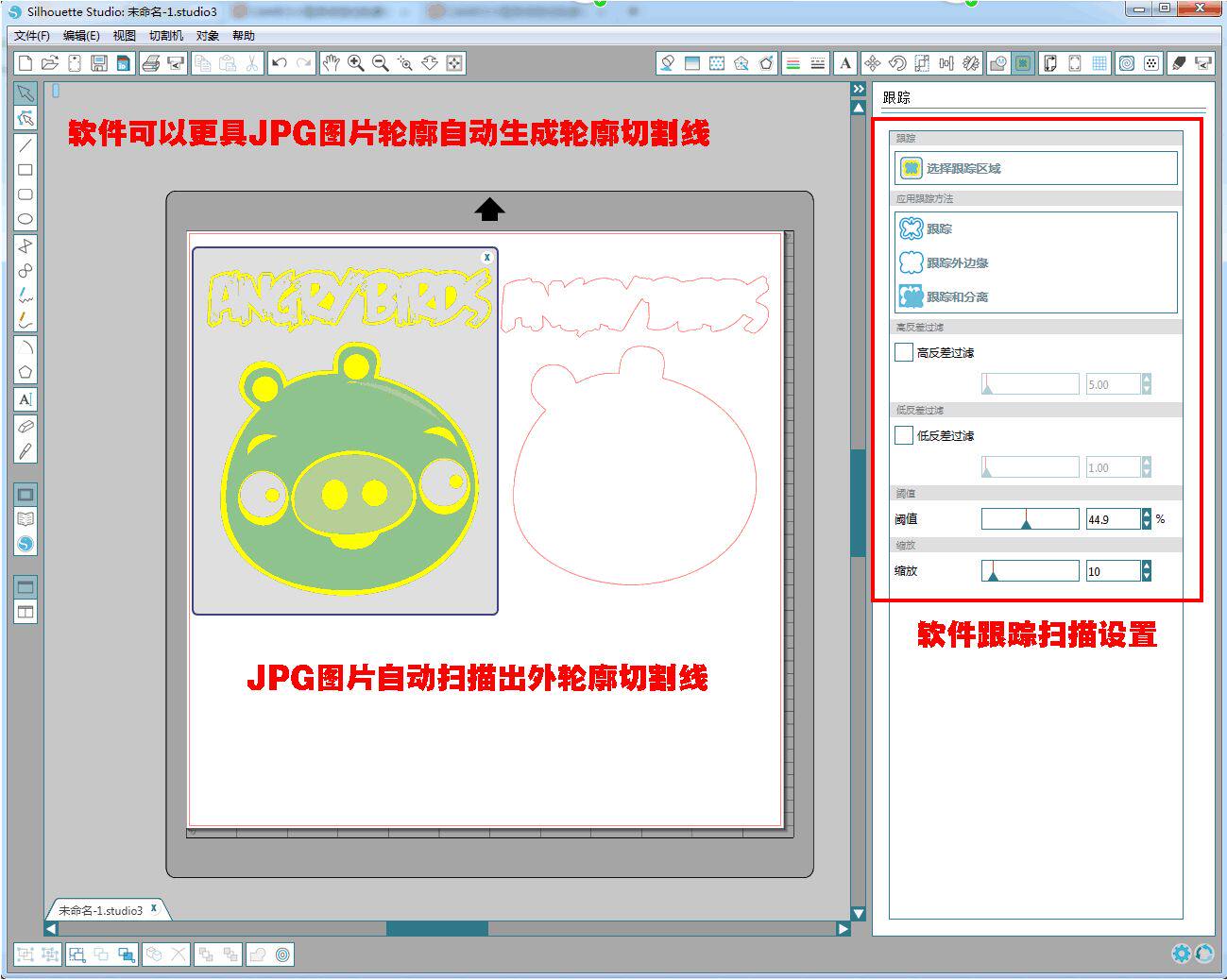Click the floppy disk save icon
The width and height of the screenshot is (1227, 980).
pyautogui.click(x=99, y=63)
